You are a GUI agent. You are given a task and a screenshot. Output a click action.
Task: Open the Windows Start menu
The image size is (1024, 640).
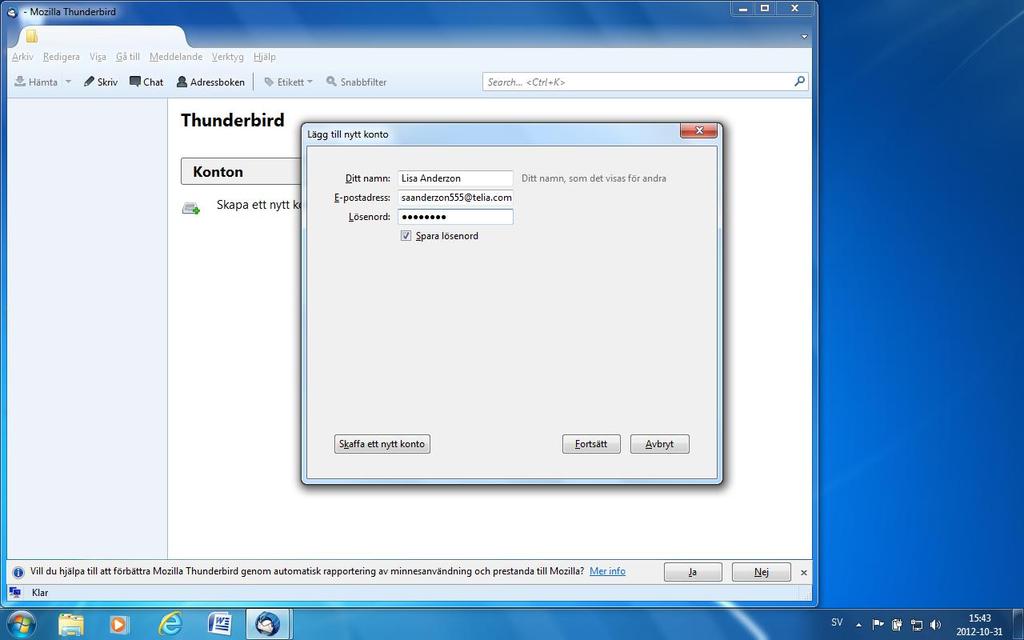pos(22,624)
